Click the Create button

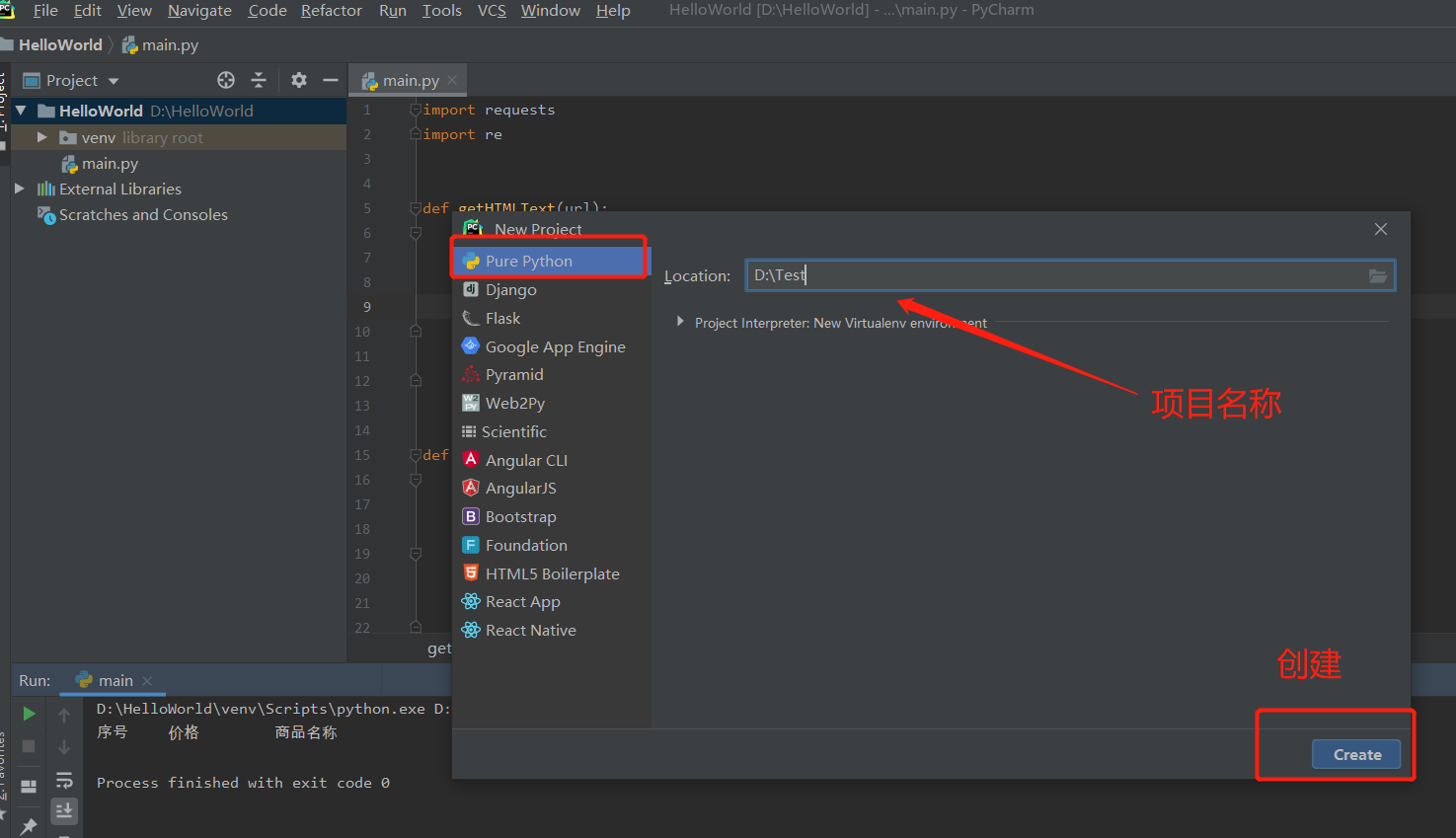pos(1356,754)
